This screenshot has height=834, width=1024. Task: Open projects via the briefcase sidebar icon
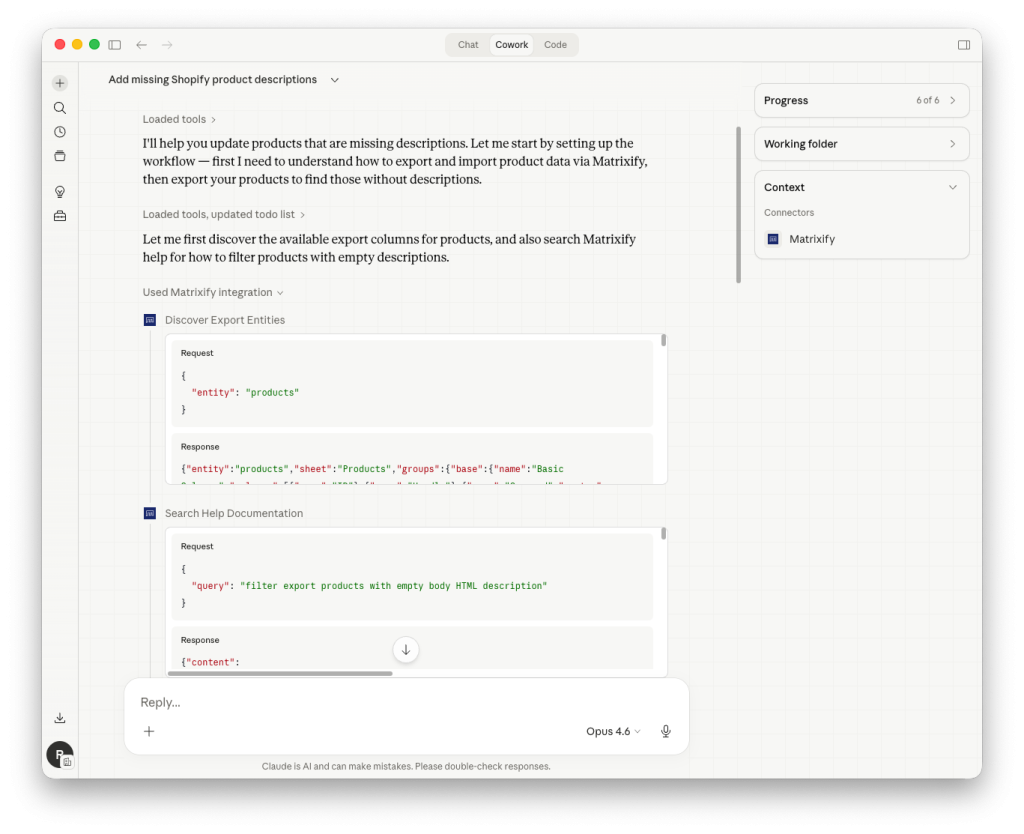60,215
